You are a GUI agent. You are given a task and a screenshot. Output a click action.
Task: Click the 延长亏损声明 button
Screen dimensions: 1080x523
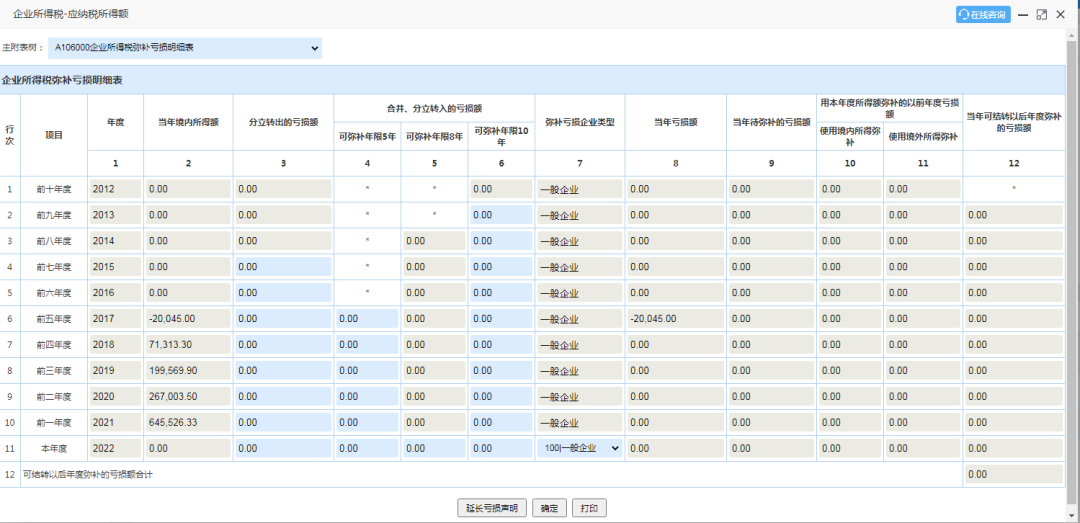click(492, 509)
